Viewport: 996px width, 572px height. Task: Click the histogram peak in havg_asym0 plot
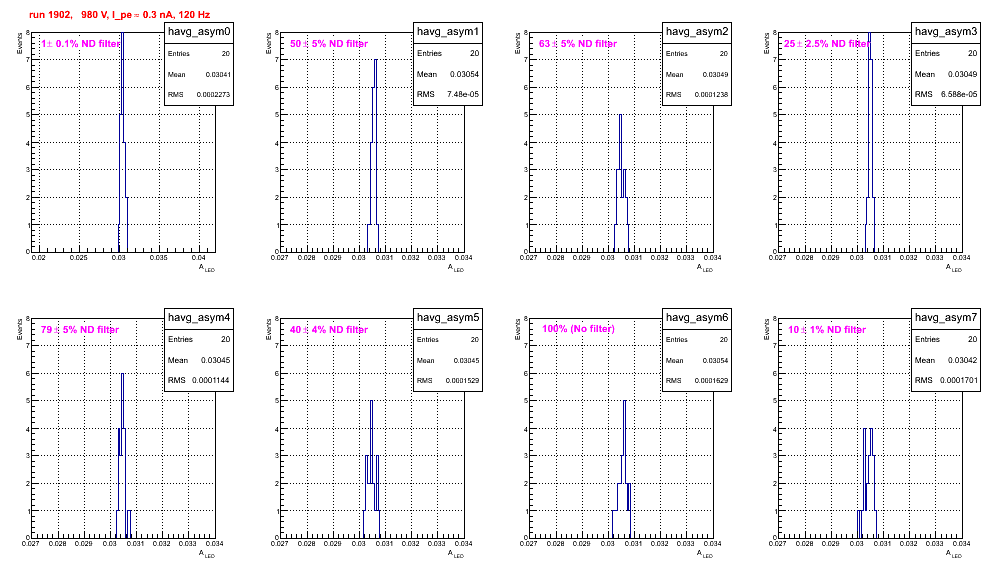pyautogui.click(x=123, y=35)
